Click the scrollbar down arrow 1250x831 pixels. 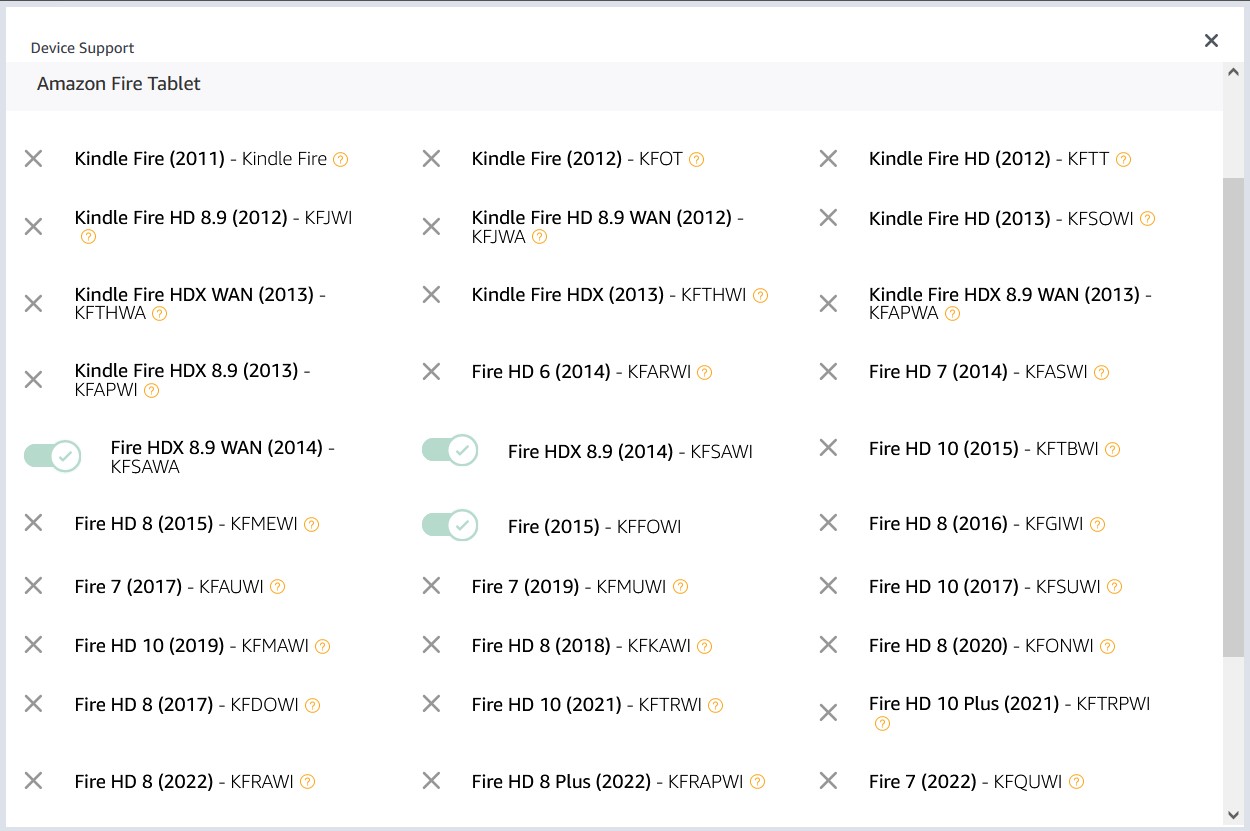point(1233,815)
